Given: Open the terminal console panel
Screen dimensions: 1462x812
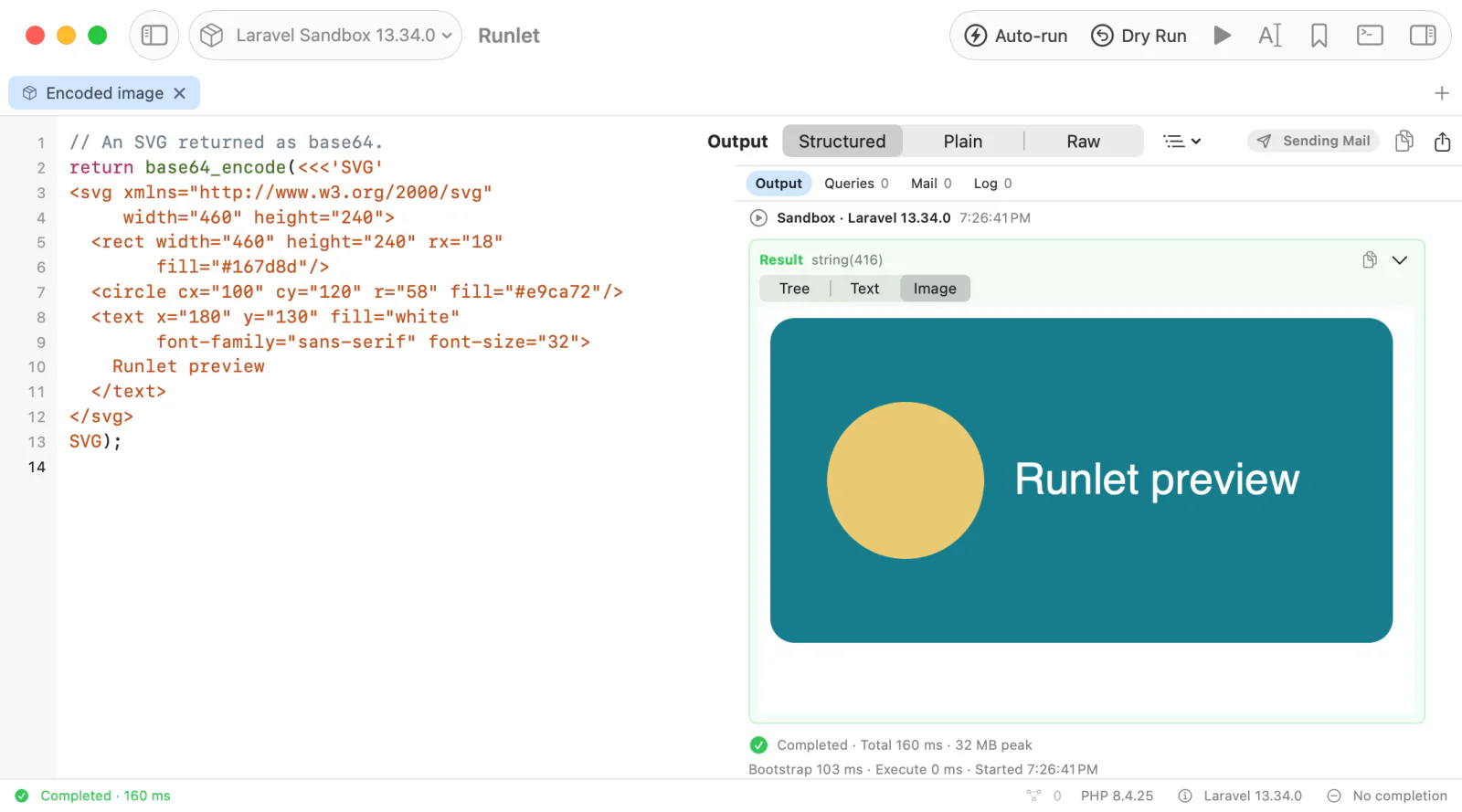Looking at the screenshot, I should tap(1370, 36).
